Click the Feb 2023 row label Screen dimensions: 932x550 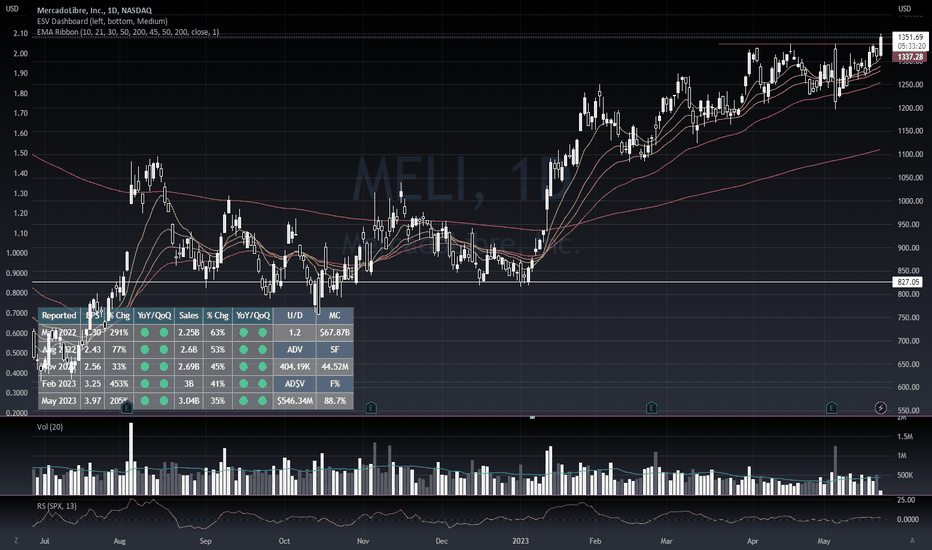[x=59, y=384]
